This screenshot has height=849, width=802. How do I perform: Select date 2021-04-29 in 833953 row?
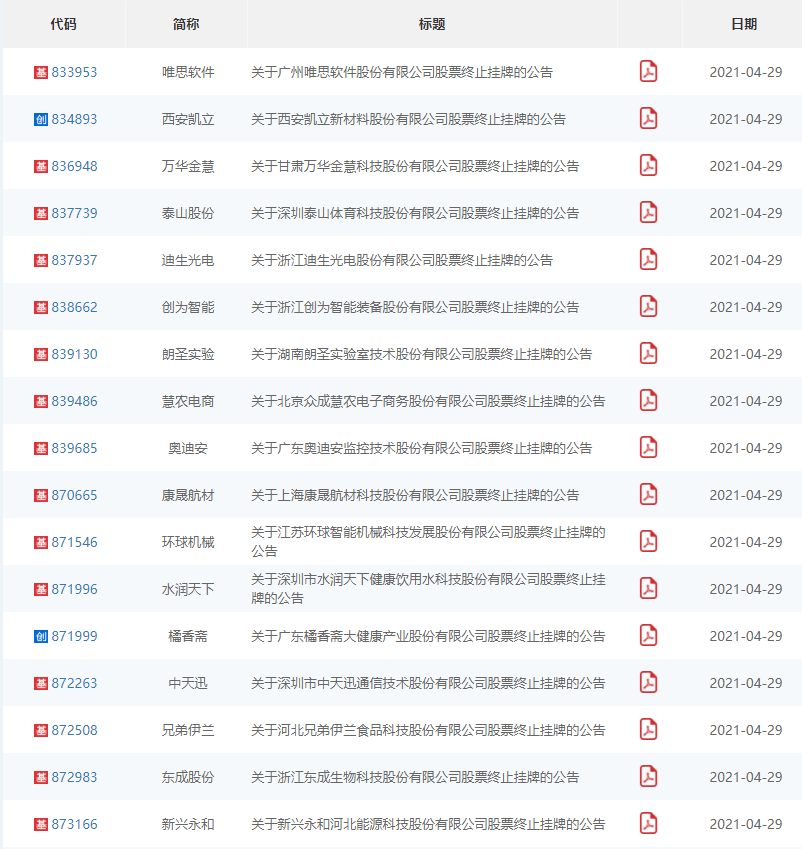[x=746, y=72]
